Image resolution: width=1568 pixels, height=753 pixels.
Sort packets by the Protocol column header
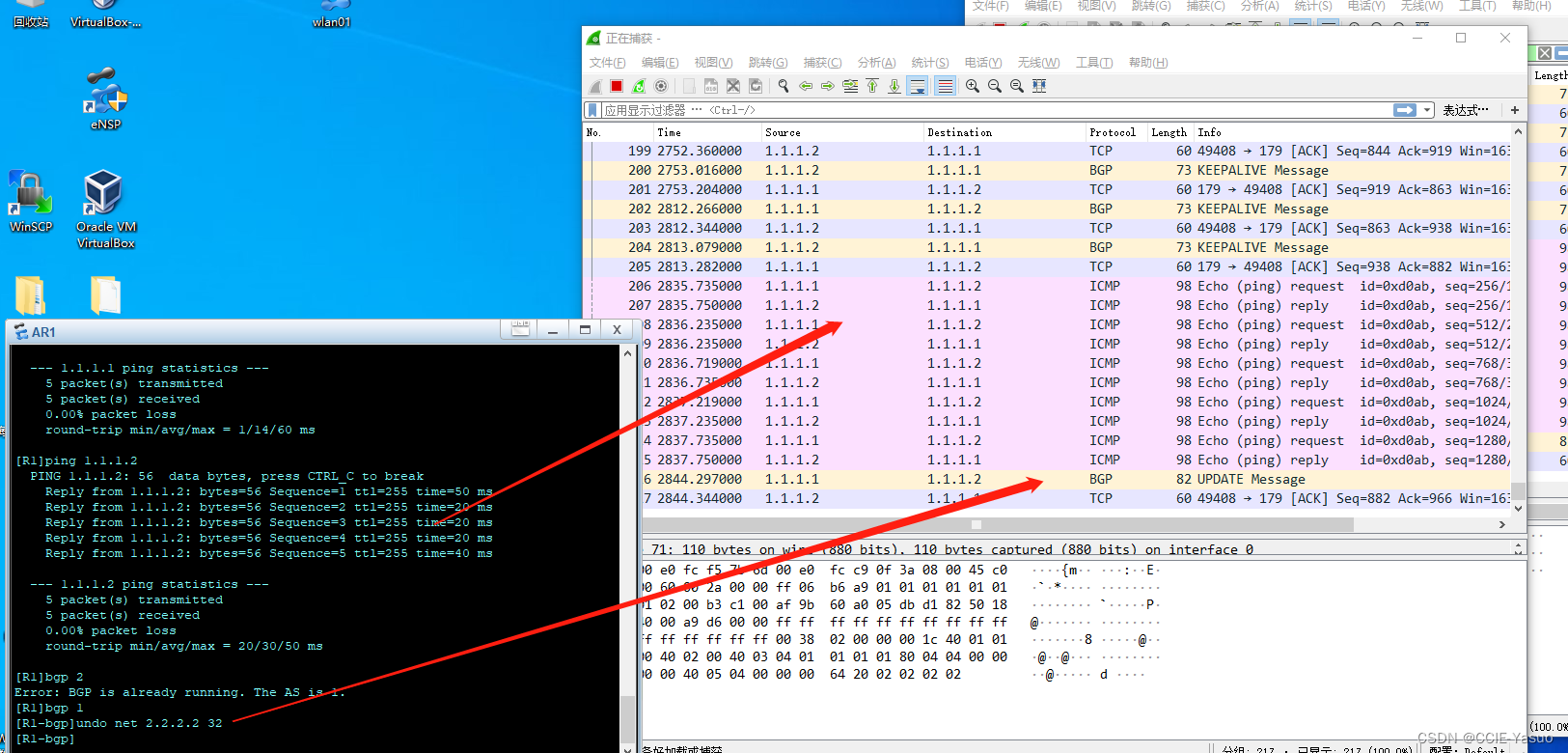[x=1115, y=132]
